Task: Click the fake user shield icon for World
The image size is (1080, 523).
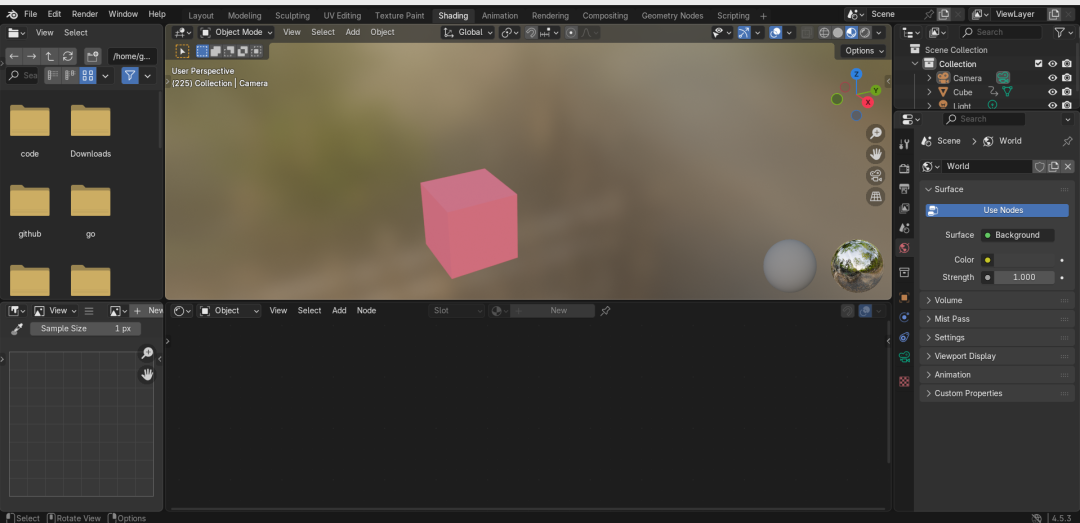Action: tap(1039, 167)
